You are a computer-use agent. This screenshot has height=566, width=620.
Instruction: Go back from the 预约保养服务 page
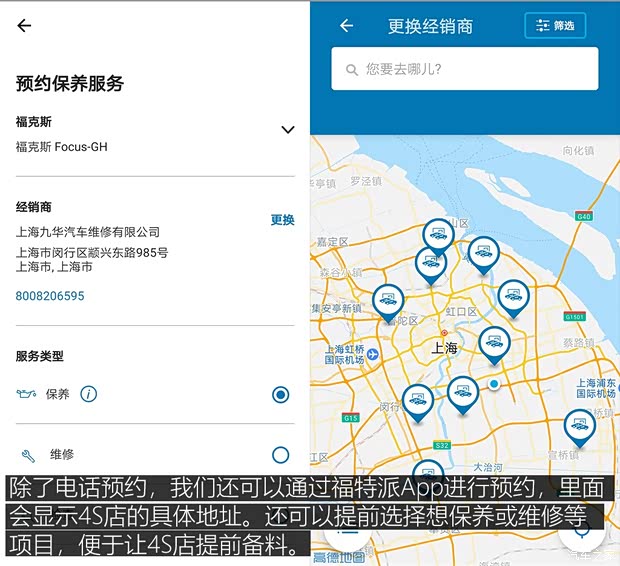click(x=24, y=26)
